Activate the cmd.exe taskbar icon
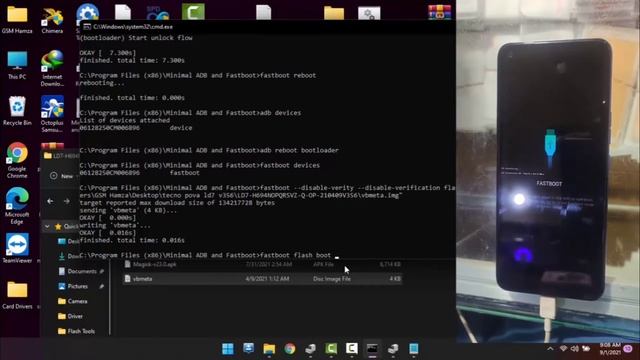Image resolution: width=640 pixels, height=360 pixels. 372,349
